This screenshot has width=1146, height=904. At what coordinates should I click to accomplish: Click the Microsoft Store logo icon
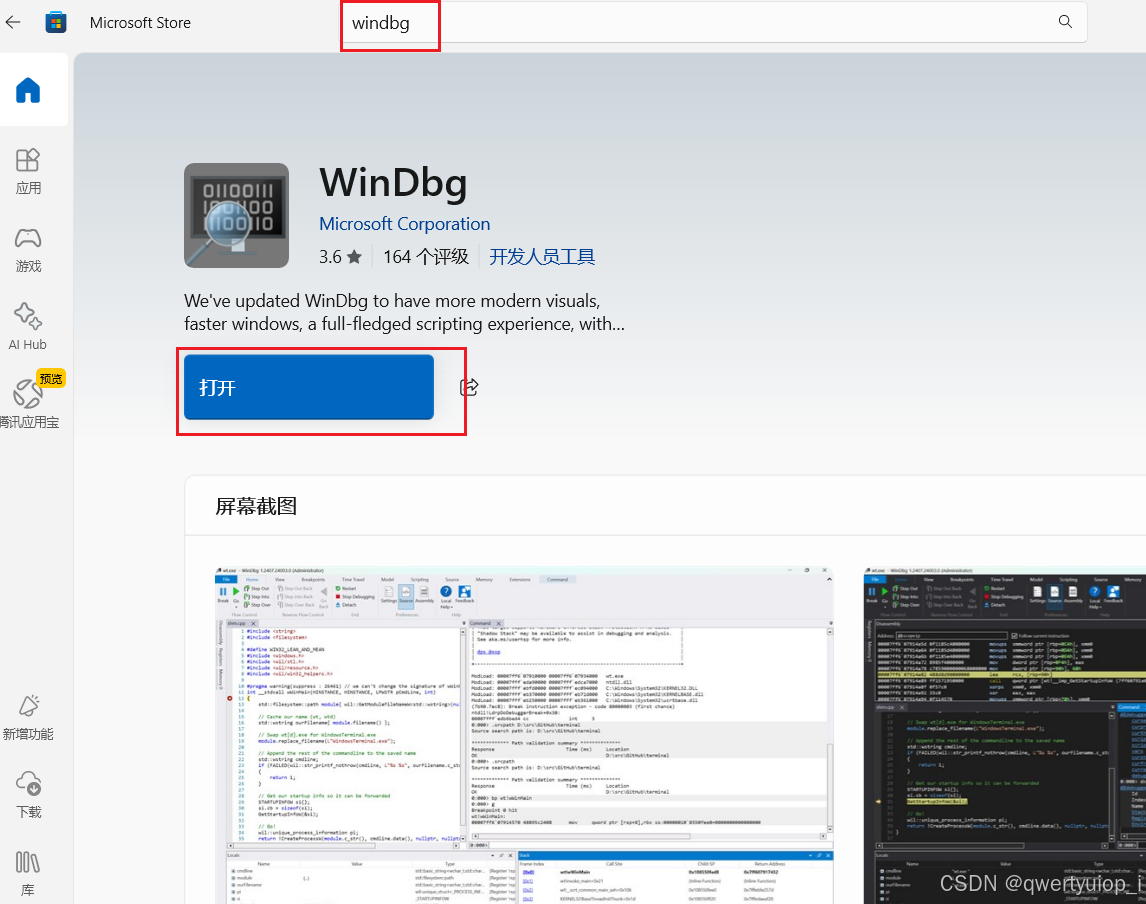point(56,23)
